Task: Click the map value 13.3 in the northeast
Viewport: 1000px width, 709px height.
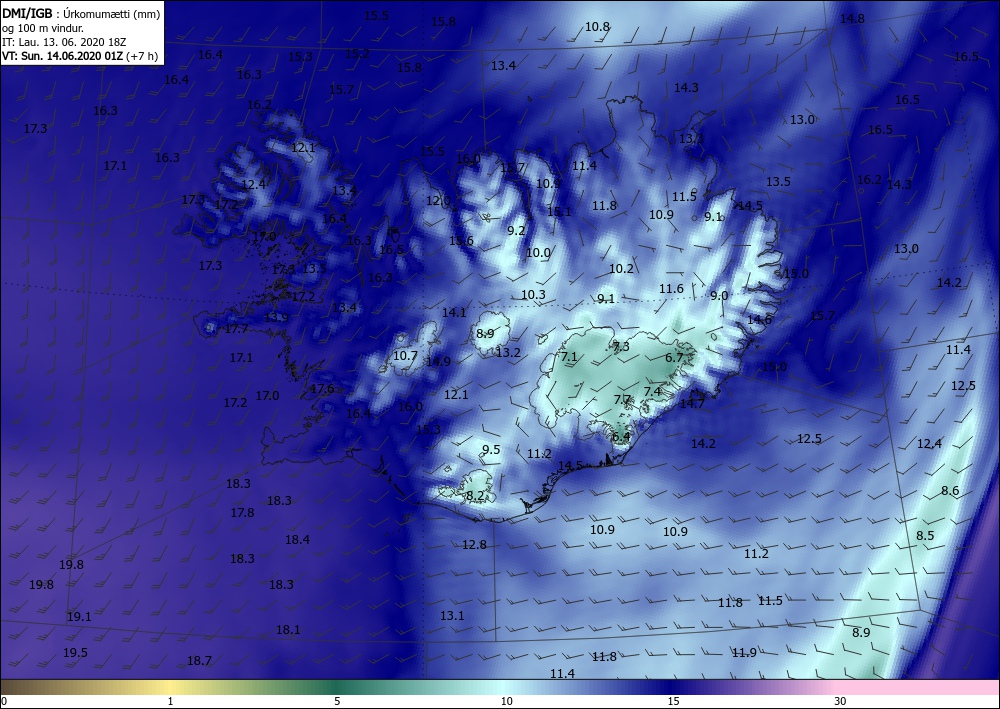Action: (x=691, y=139)
